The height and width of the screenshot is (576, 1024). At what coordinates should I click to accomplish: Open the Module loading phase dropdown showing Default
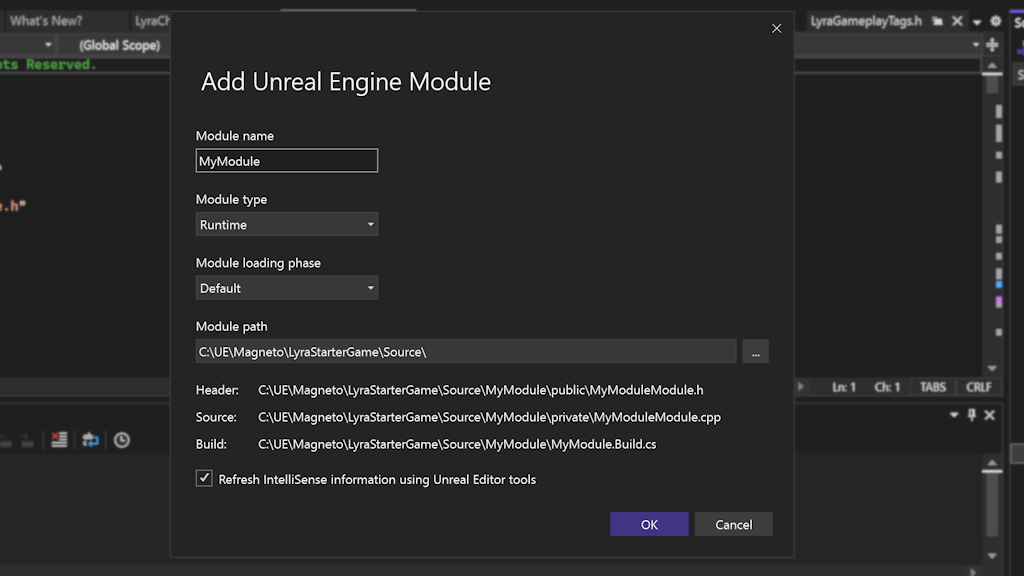tap(287, 287)
